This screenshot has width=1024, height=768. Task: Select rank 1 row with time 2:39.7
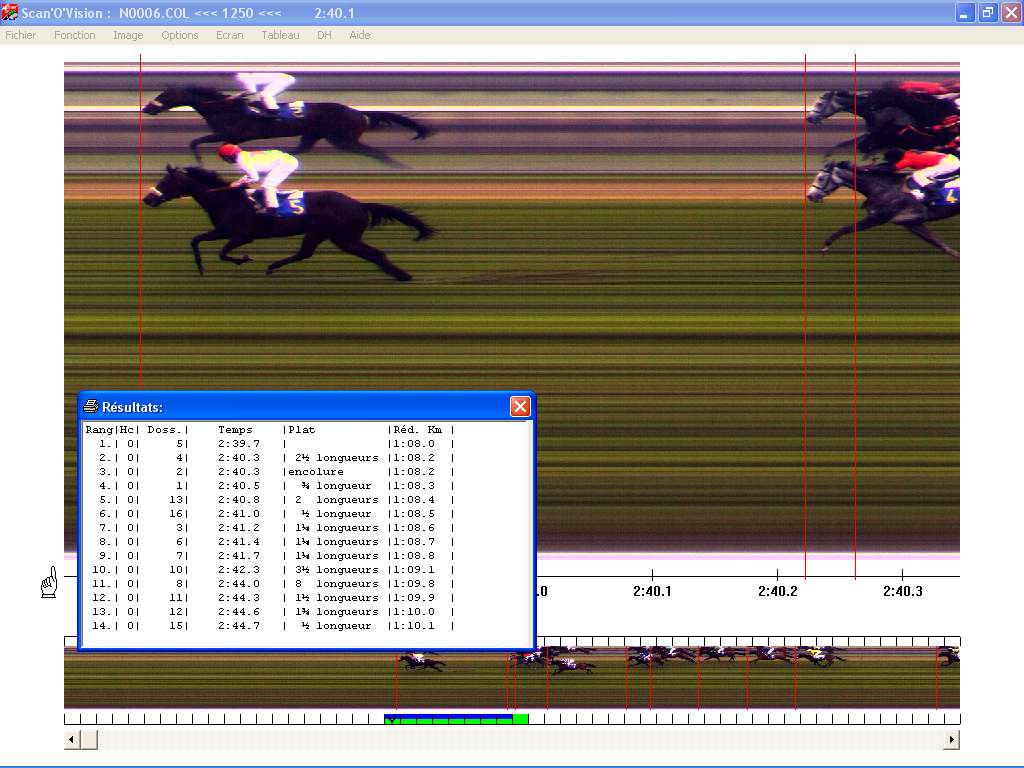[x=269, y=443]
